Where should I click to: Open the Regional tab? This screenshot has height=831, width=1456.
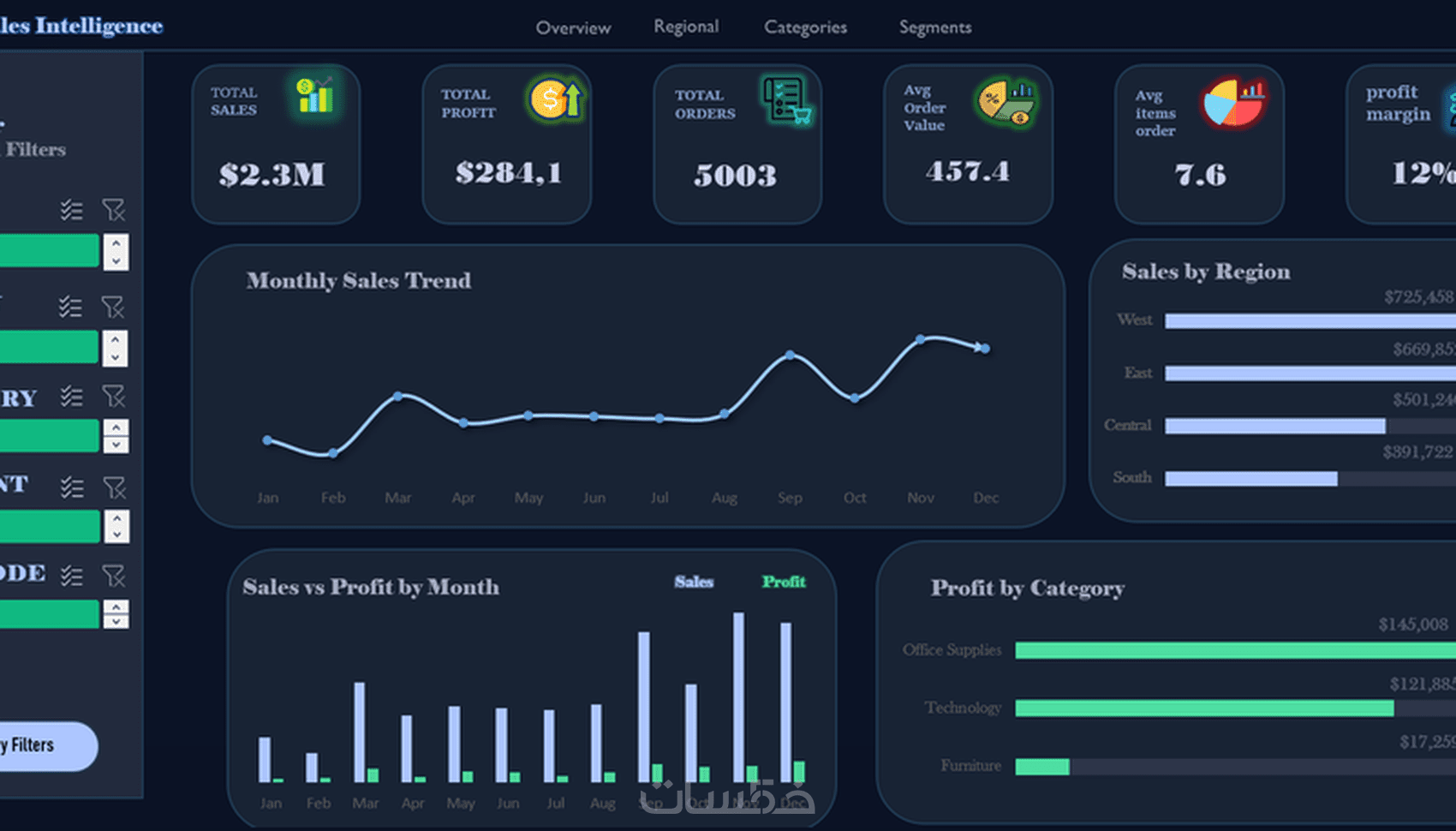[x=686, y=27]
